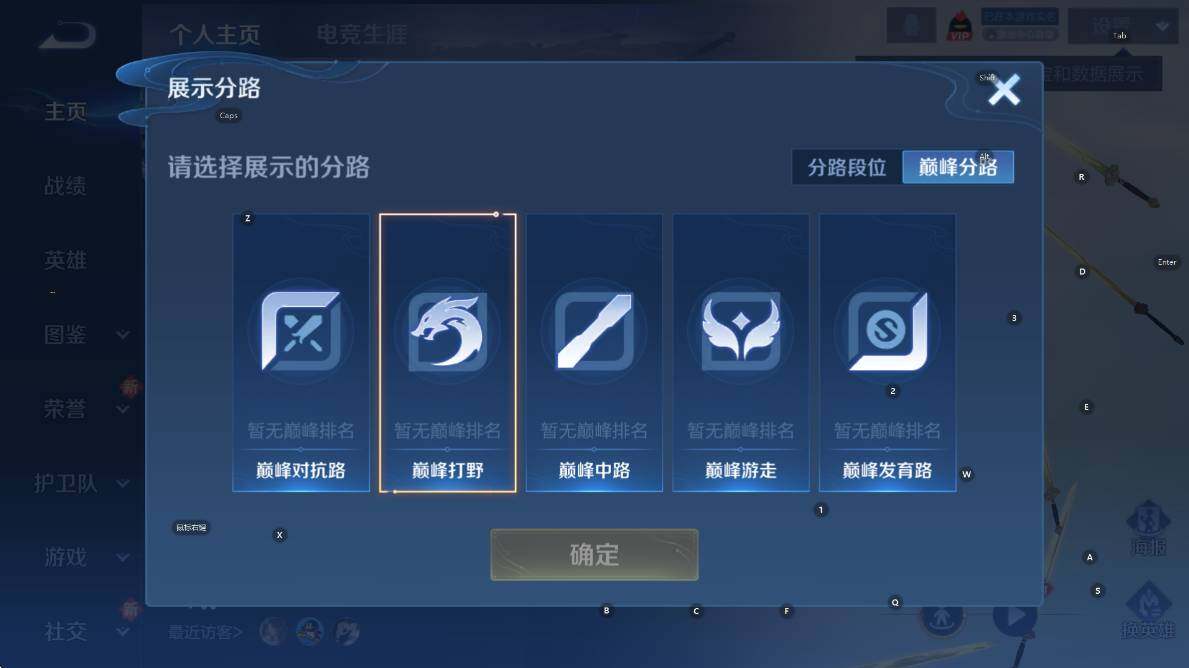Choose the 巅峰中路 diagonal lane icon
Viewport: 1189px width, 668px height.
pos(594,331)
